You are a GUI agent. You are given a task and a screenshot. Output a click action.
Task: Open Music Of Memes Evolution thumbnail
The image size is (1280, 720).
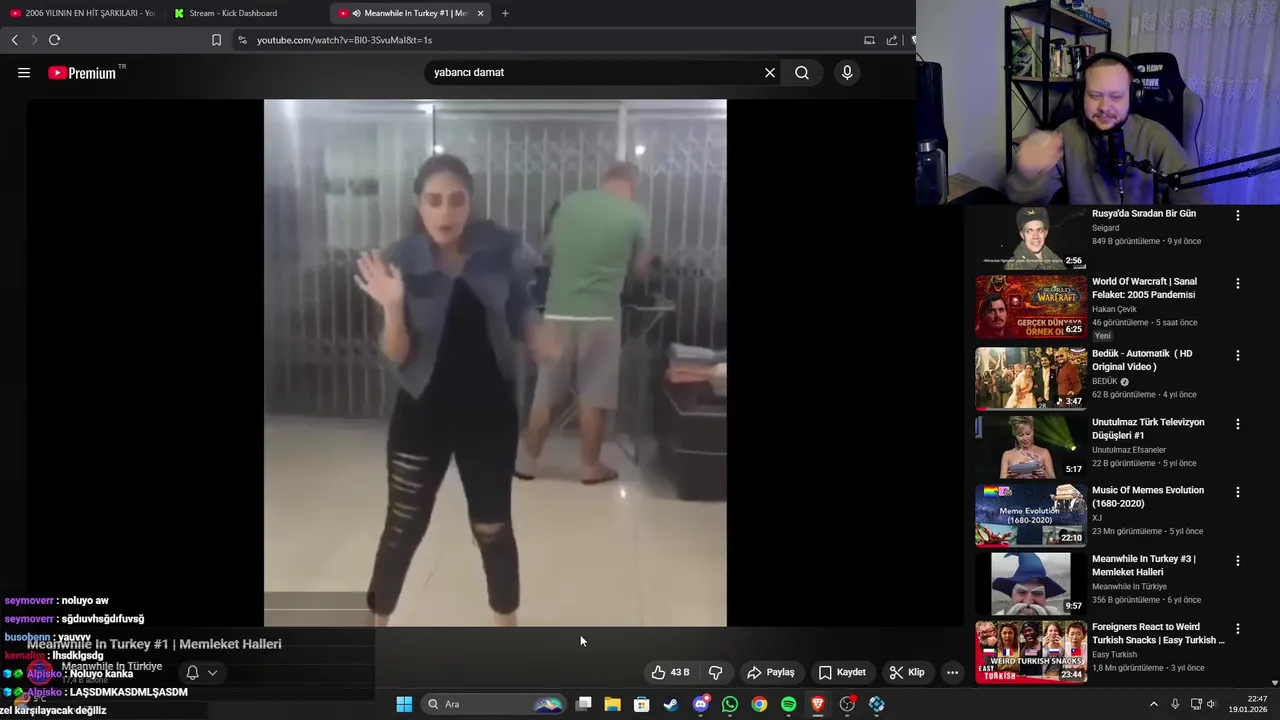tap(1030, 516)
